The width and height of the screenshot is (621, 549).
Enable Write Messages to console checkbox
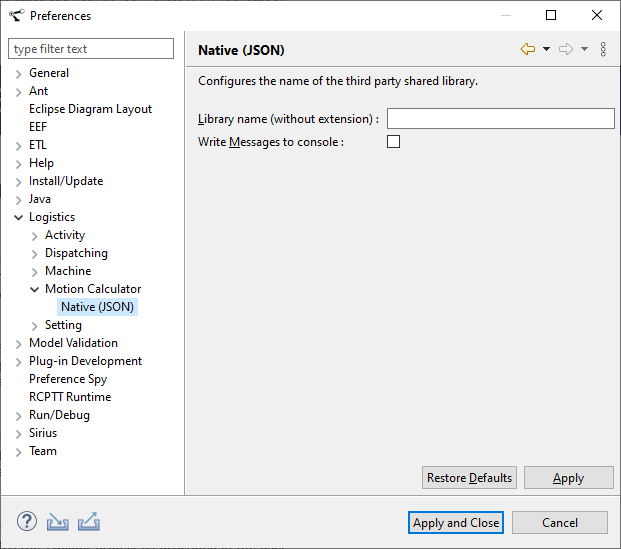pyautogui.click(x=393, y=142)
